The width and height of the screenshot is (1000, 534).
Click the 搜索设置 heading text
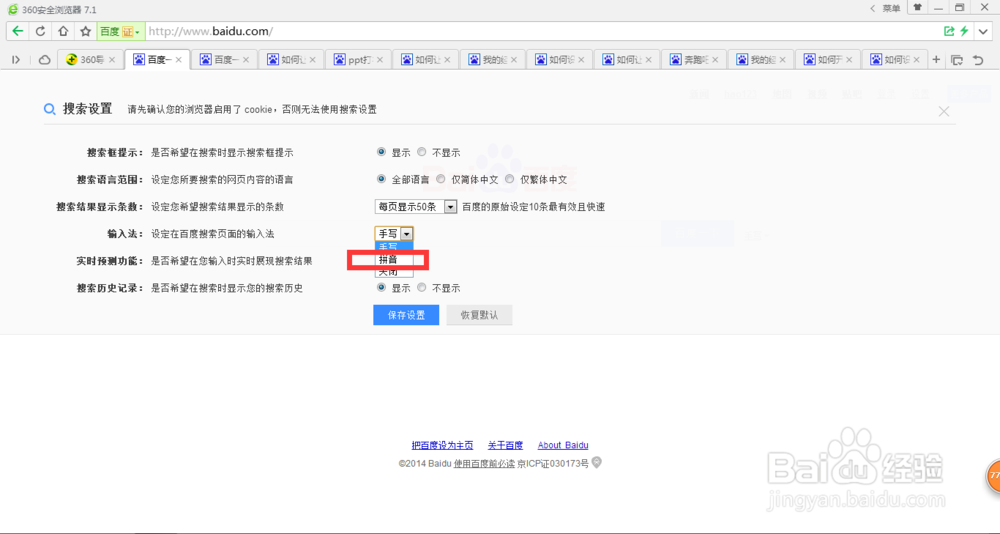point(87,109)
